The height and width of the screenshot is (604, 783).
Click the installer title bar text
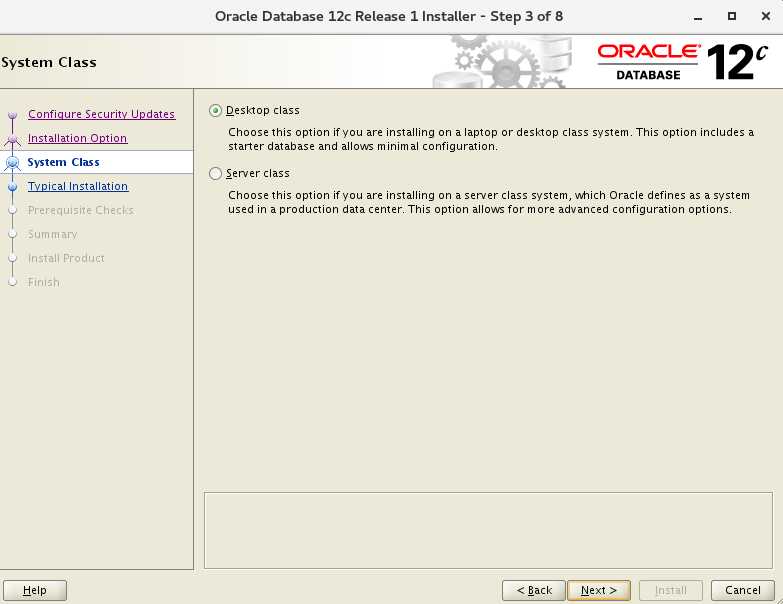pos(389,16)
